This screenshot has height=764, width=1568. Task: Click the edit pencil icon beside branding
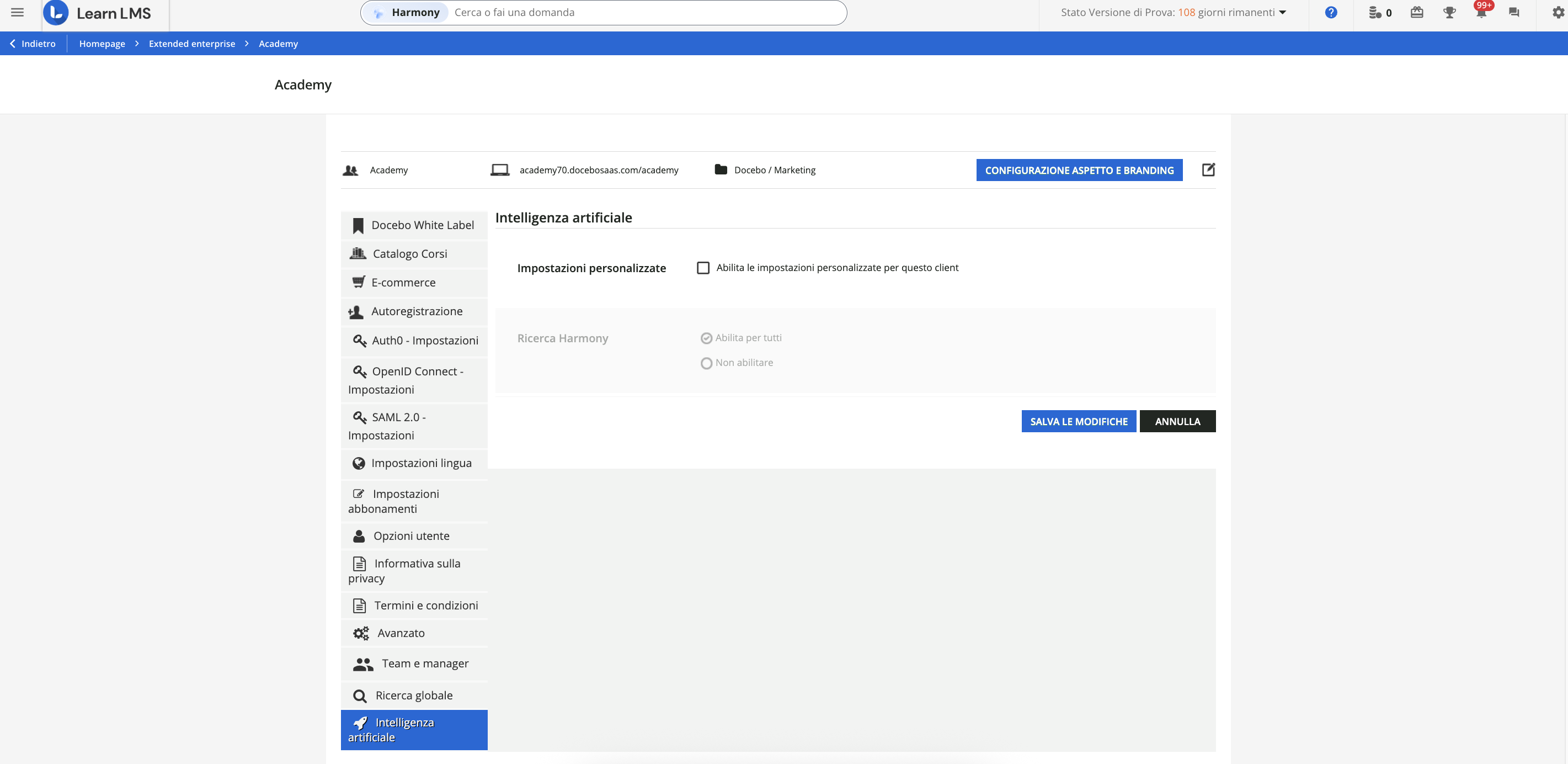point(1208,170)
